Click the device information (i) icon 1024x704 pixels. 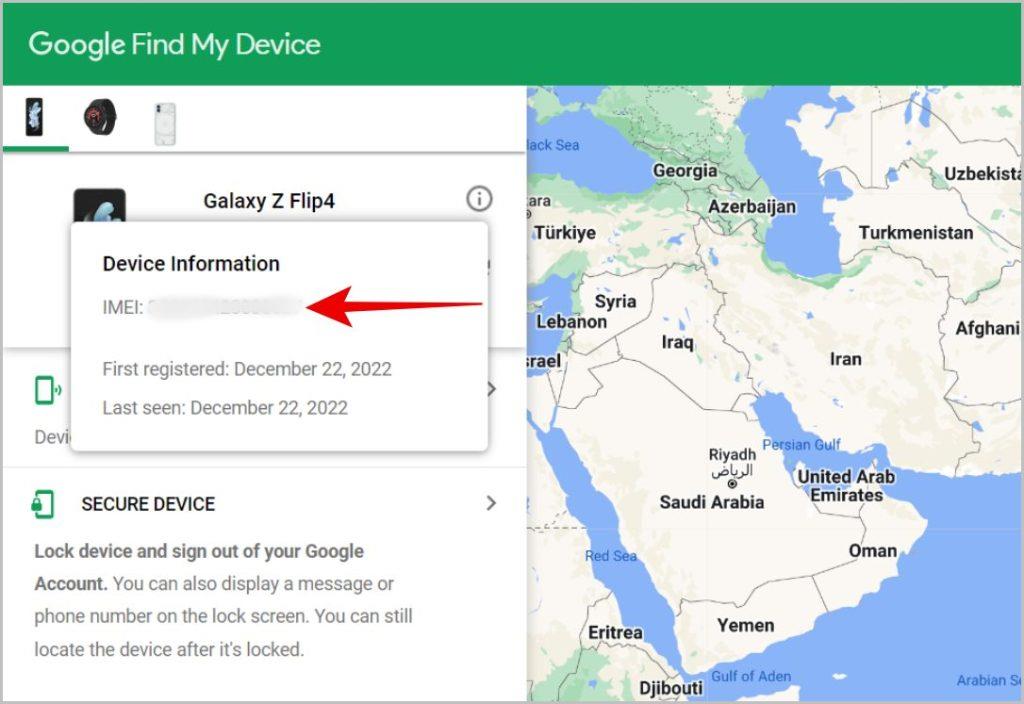[x=479, y=199]
